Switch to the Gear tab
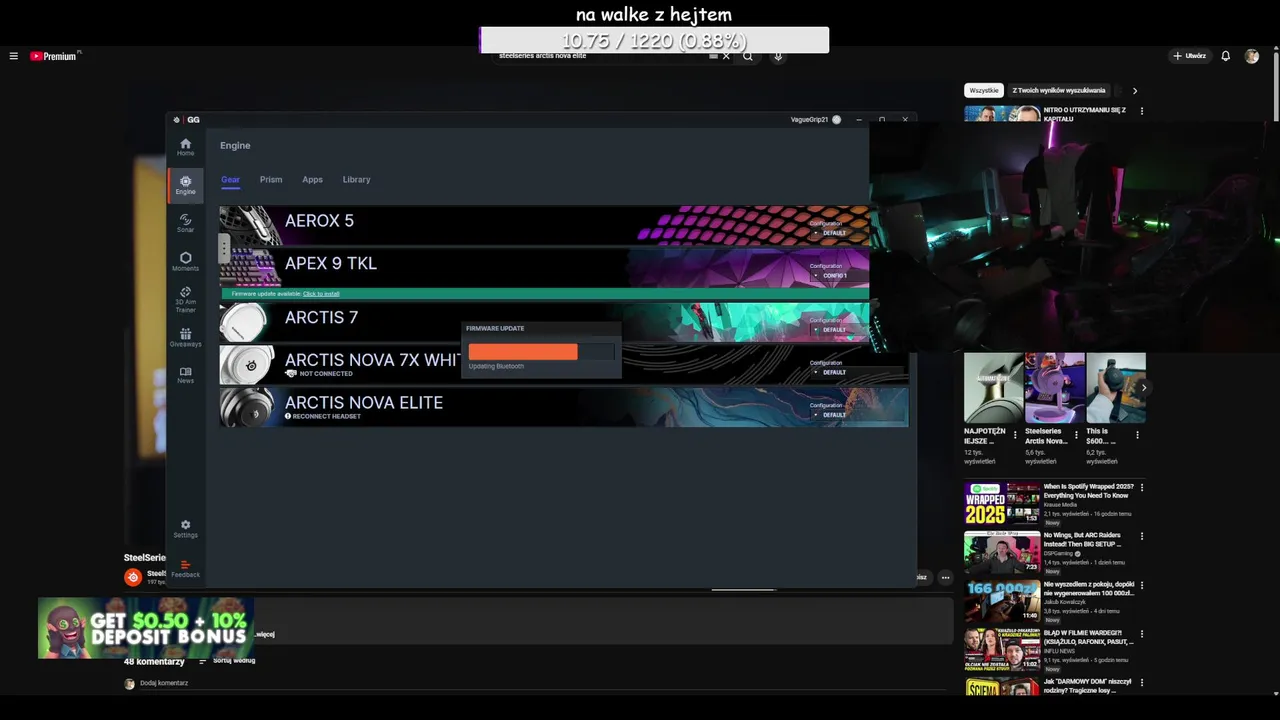The height and width of the screenshot is (720, 1280). [230, 180]
